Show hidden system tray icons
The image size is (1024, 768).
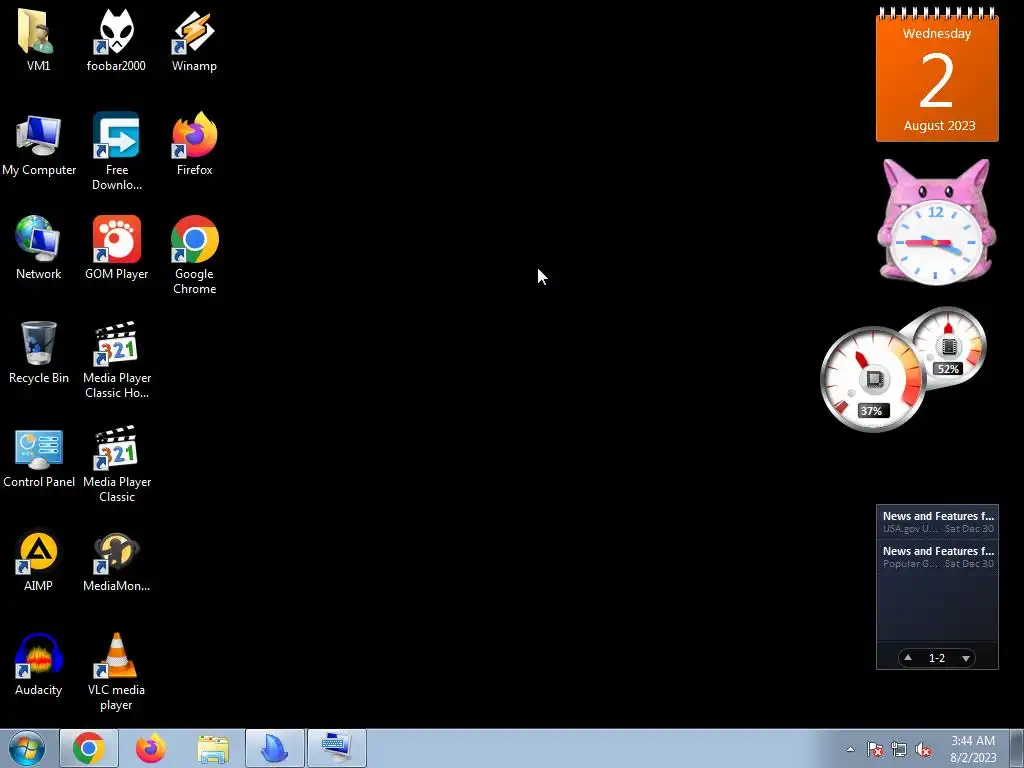[850, 749]
